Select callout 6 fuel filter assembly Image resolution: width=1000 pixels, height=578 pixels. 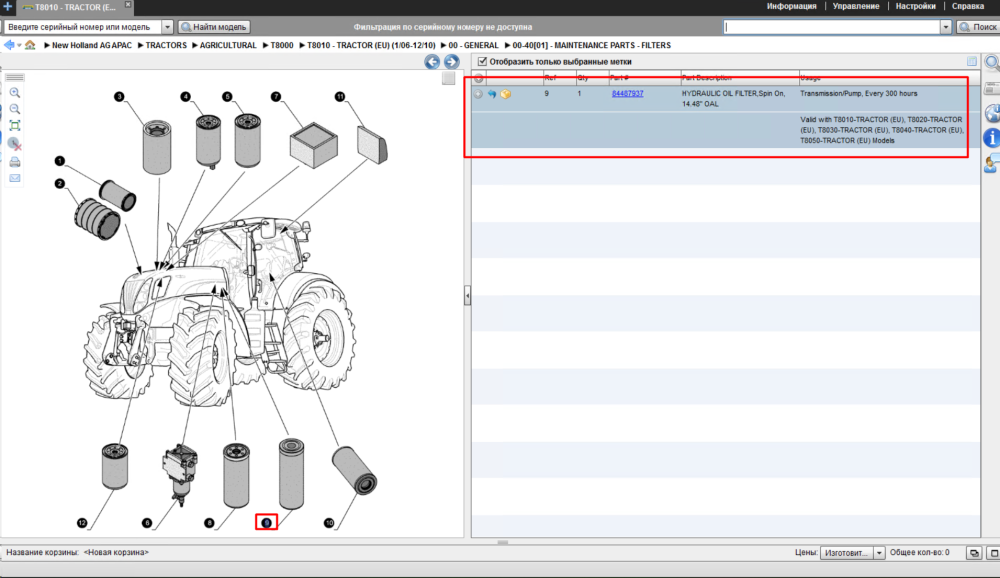pyautogui.click(x=147, y=523)
